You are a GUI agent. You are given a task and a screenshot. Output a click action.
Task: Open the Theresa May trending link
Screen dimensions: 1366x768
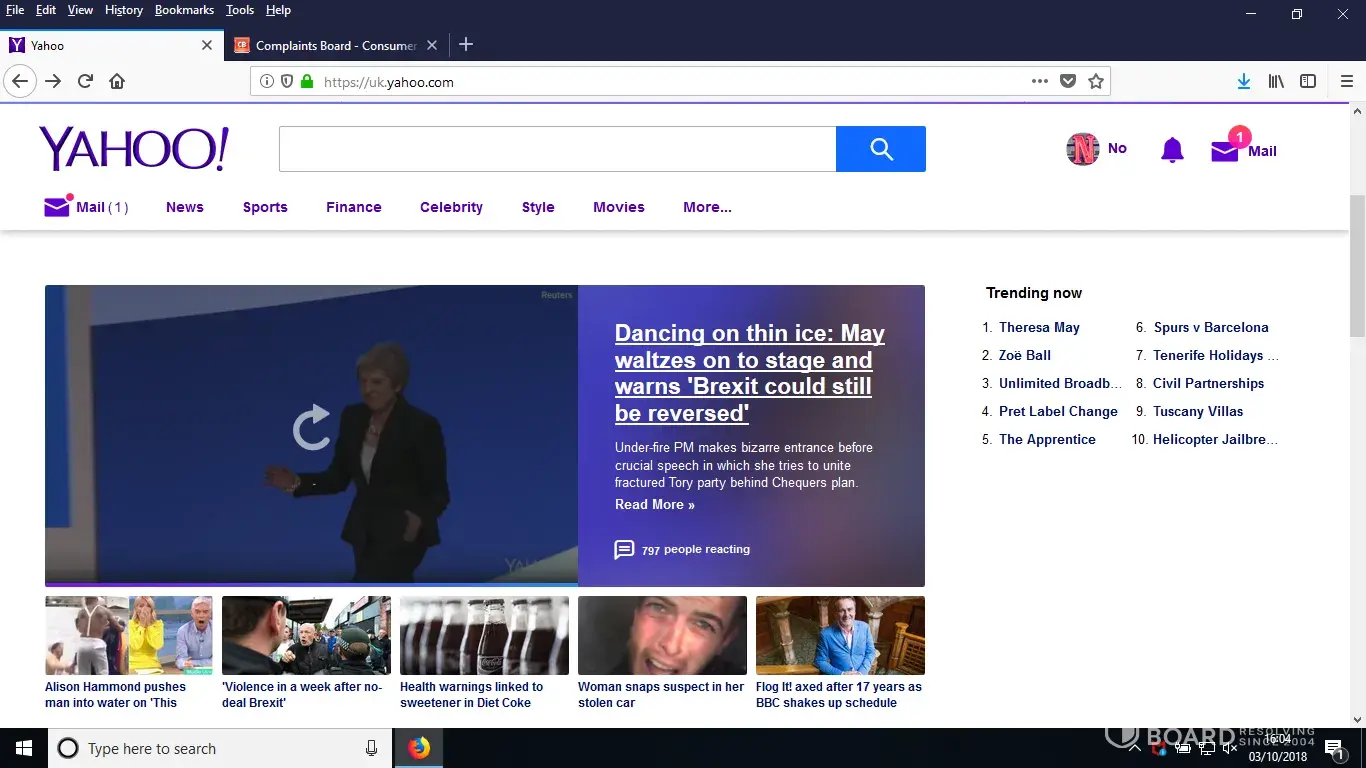tap(1039, 327)
